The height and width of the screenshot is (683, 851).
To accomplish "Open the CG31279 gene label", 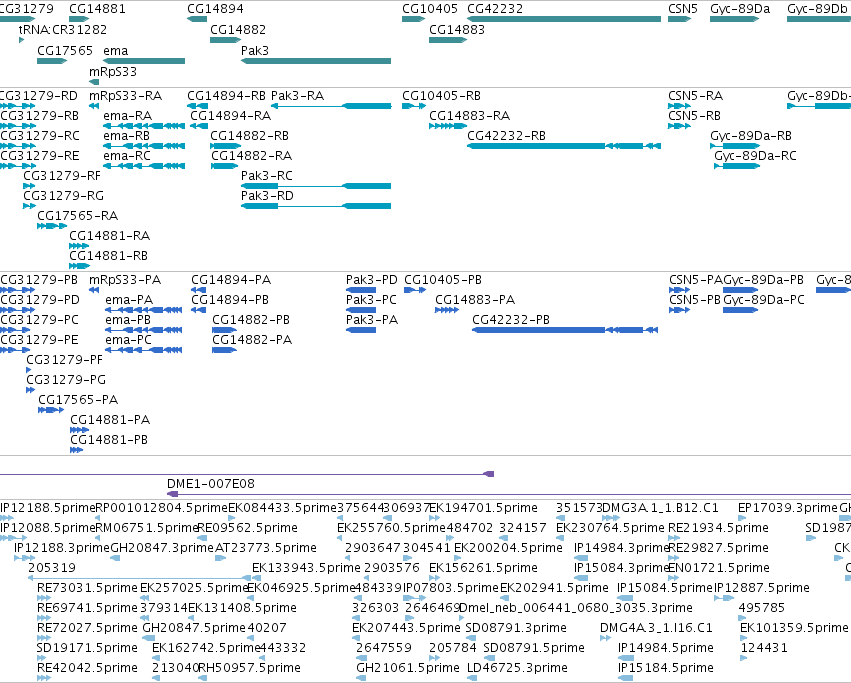I will (27, 9).
